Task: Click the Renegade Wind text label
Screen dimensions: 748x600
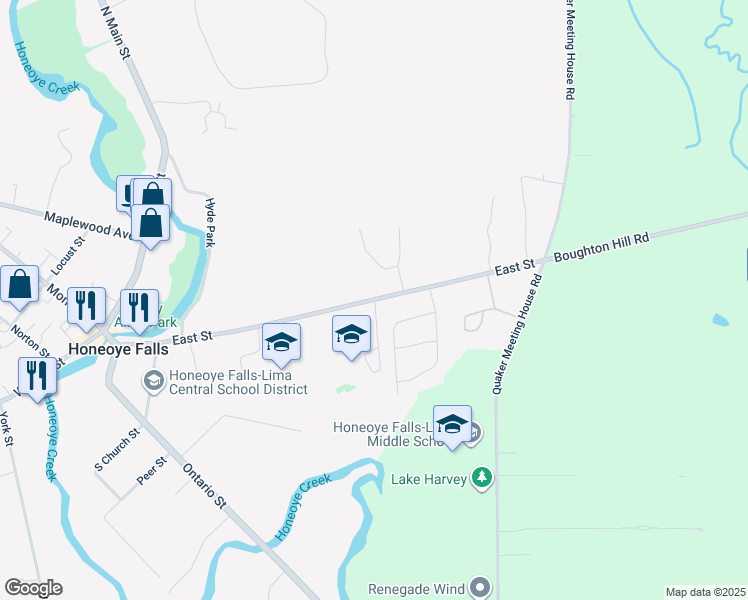Action: click(x=416, y=589)
